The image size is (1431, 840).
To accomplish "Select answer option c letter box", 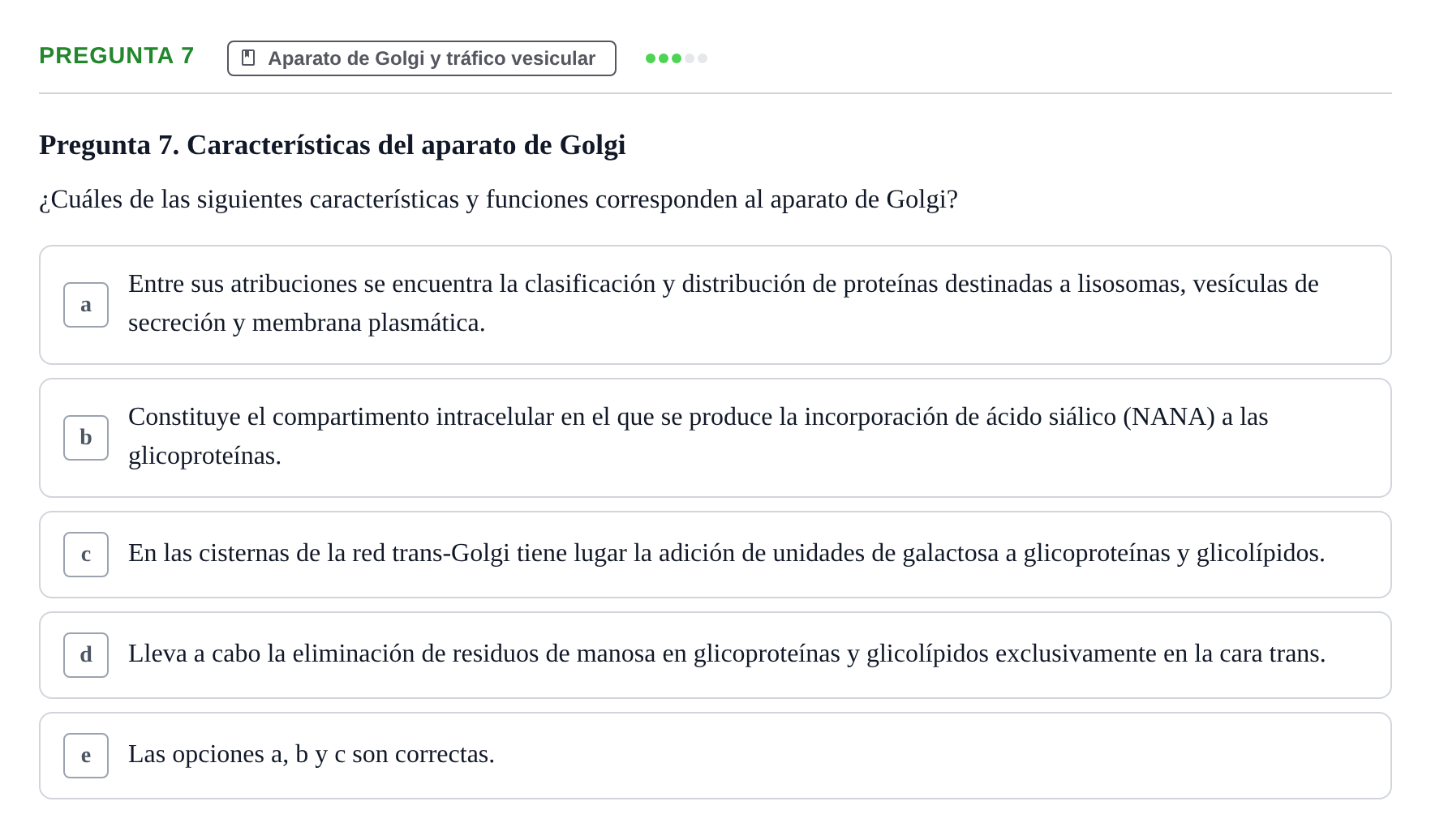I will [x=86, y=555].
